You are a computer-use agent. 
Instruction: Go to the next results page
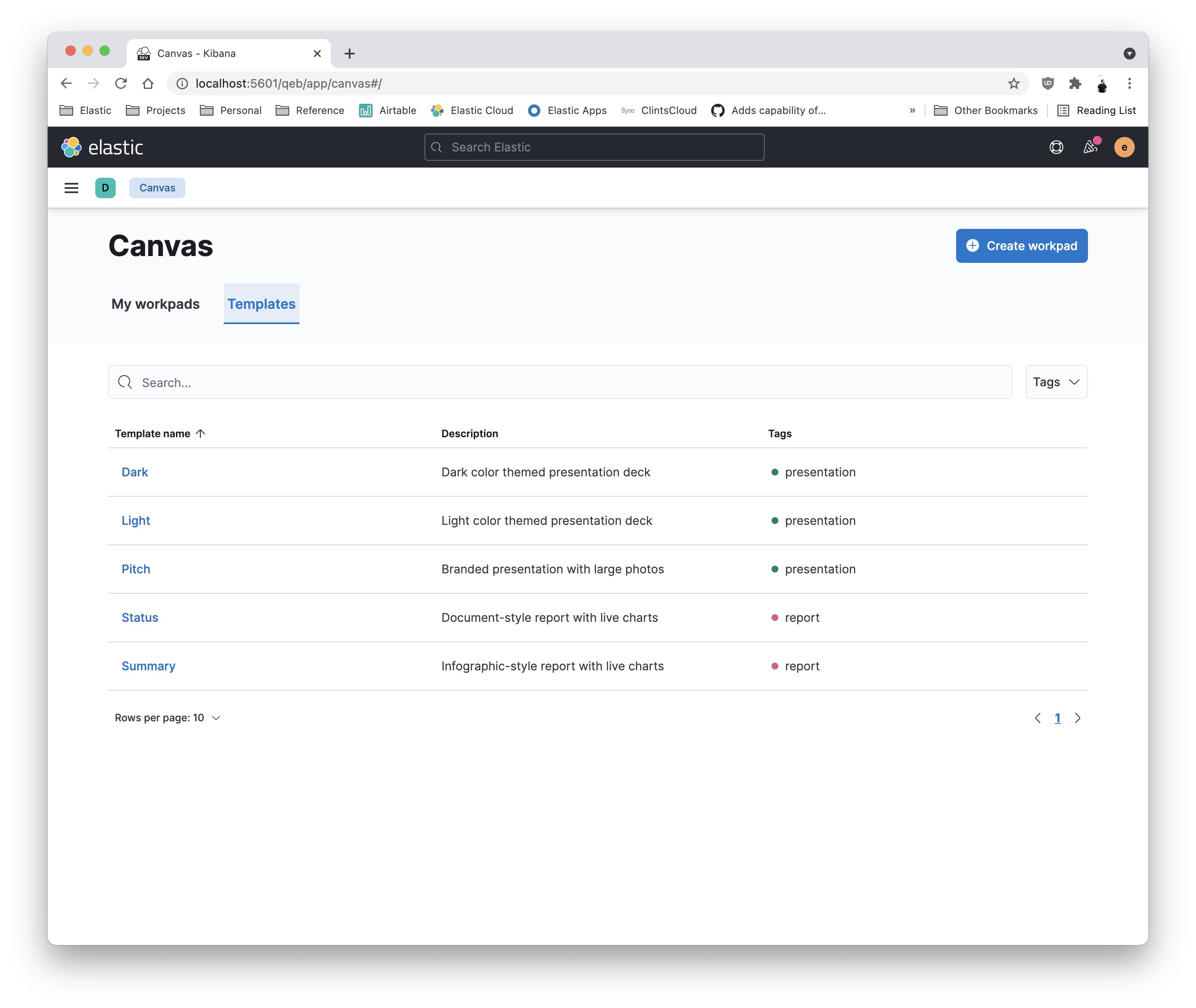pos(1078,718)
